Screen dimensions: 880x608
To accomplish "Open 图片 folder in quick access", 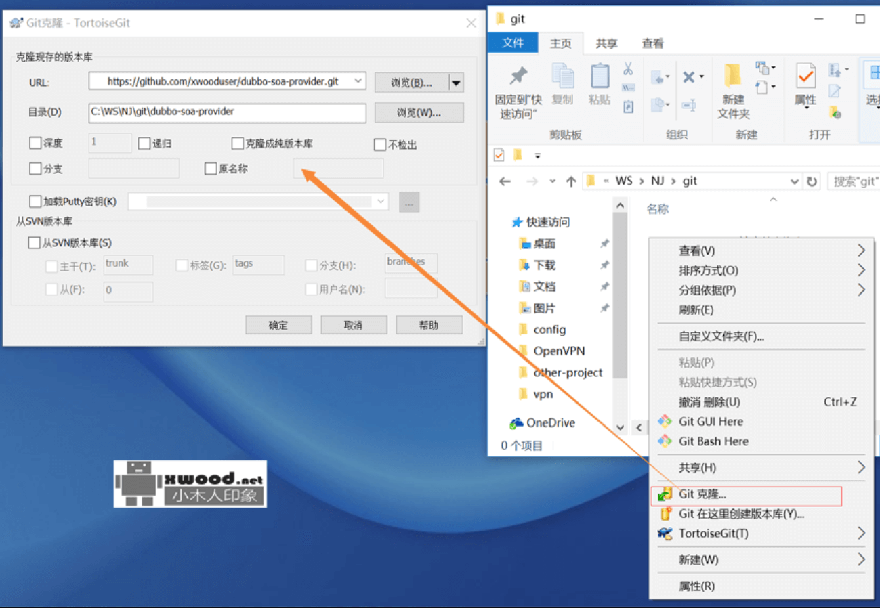I will [x=538, y=308].
